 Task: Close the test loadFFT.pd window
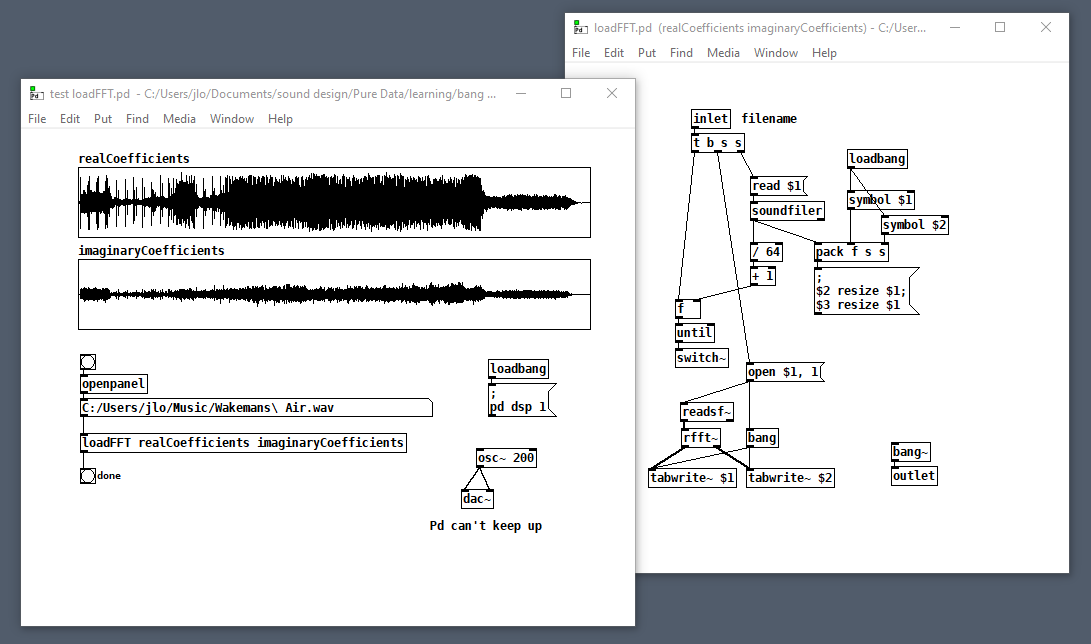[612, 93]
